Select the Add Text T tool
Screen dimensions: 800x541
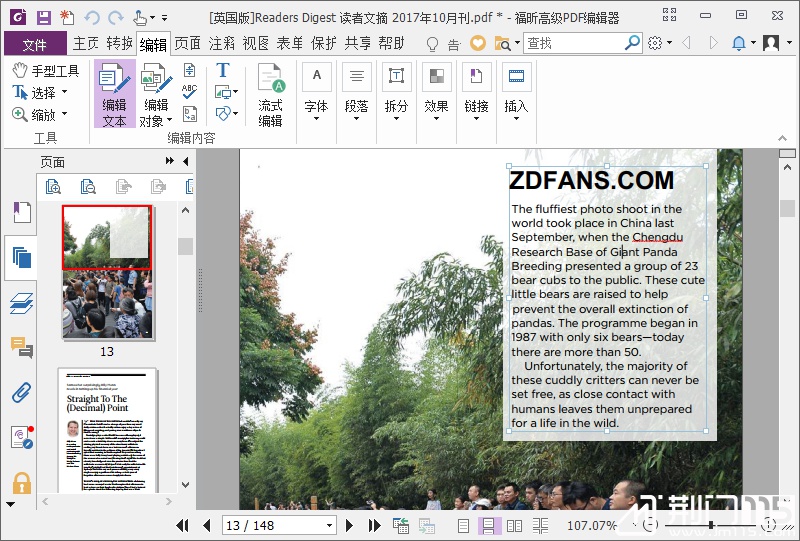(223, 69)
